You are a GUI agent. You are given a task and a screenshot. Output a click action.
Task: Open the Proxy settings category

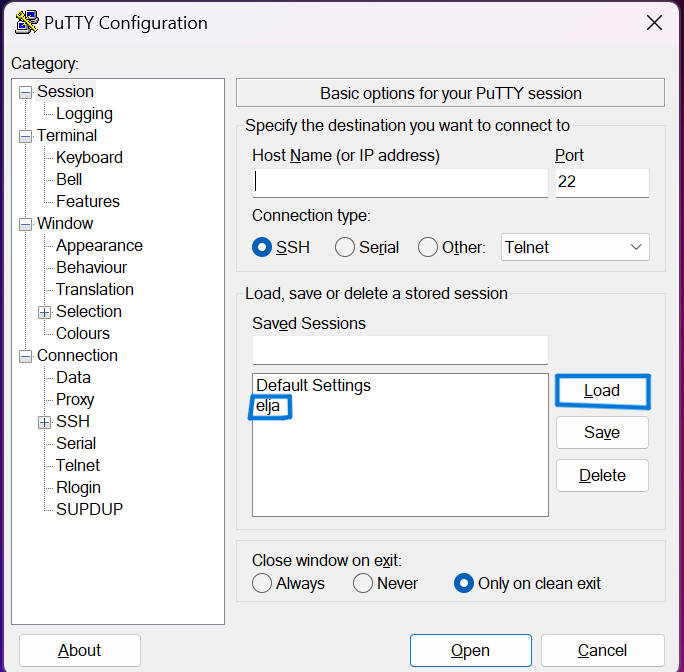point(75,400)
